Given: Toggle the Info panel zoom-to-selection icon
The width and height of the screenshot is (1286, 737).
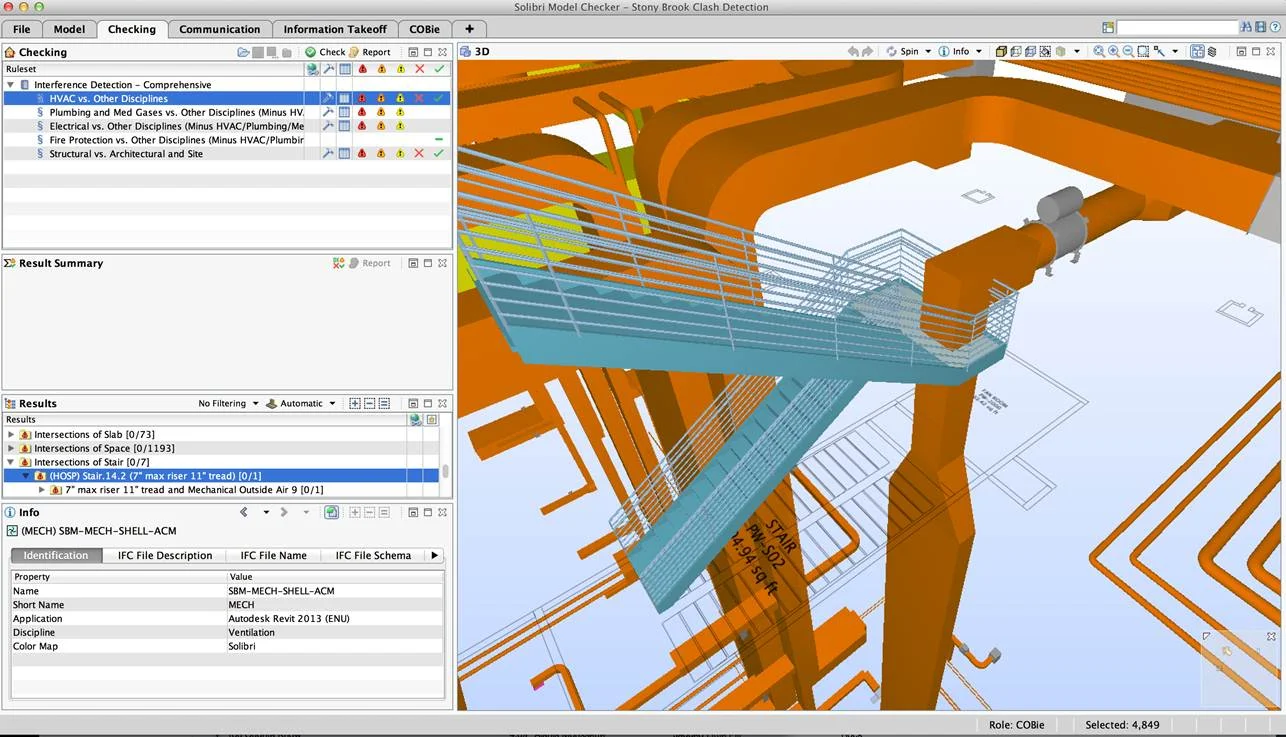Looking at the screenshot, I should 331,512.
